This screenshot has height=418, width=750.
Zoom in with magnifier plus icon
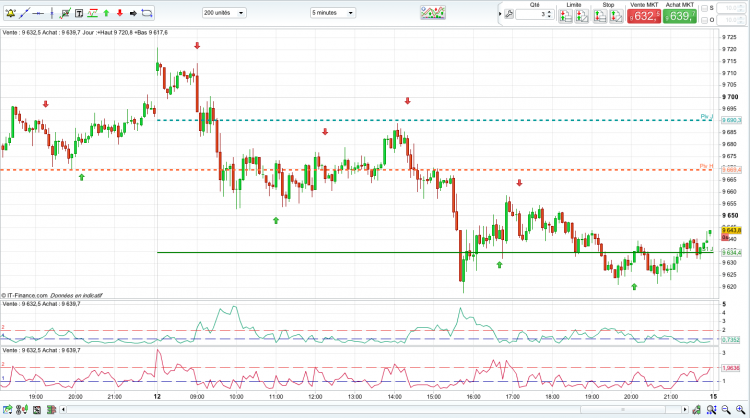pos(740,410)
